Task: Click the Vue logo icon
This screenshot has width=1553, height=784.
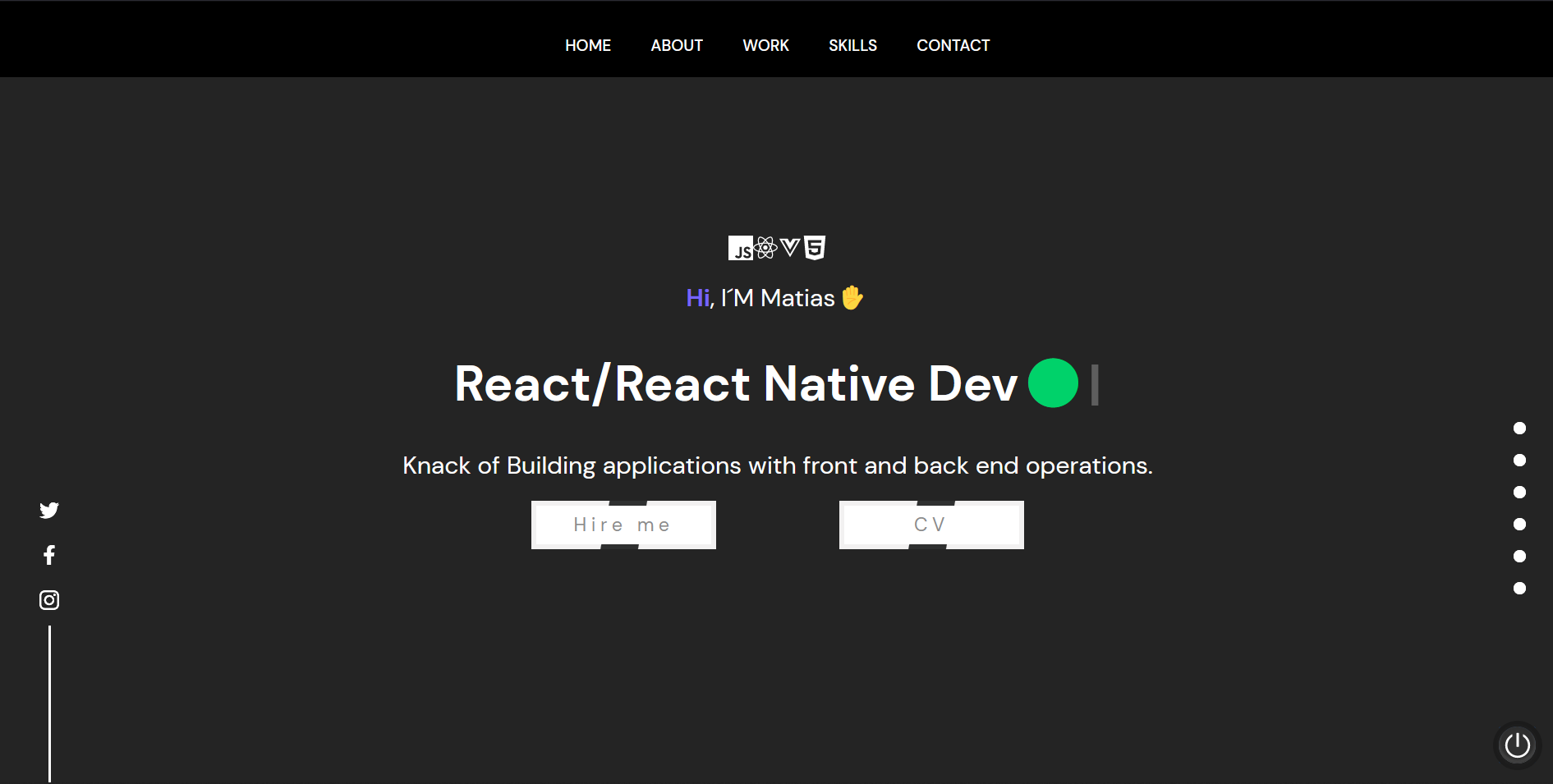Action: 790,247
